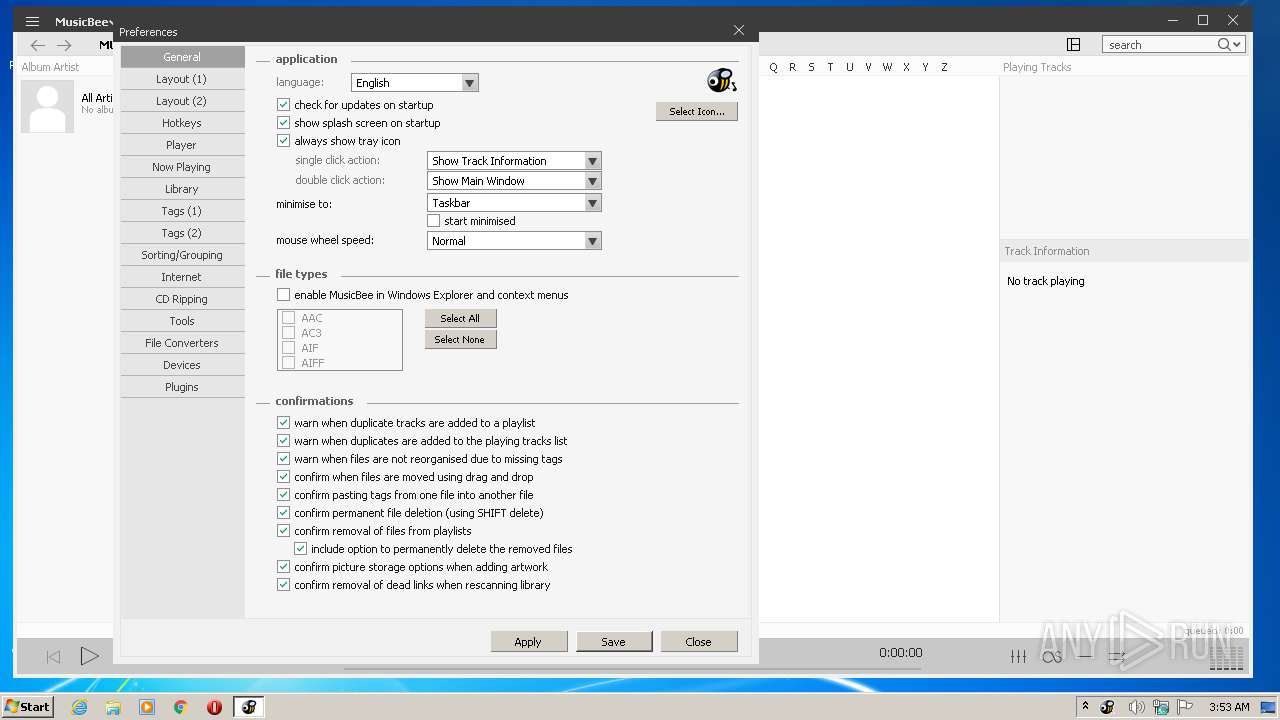The image size is (1280, 720).
Task: Click MusicBee tray icon
Action: (1107, 707)
